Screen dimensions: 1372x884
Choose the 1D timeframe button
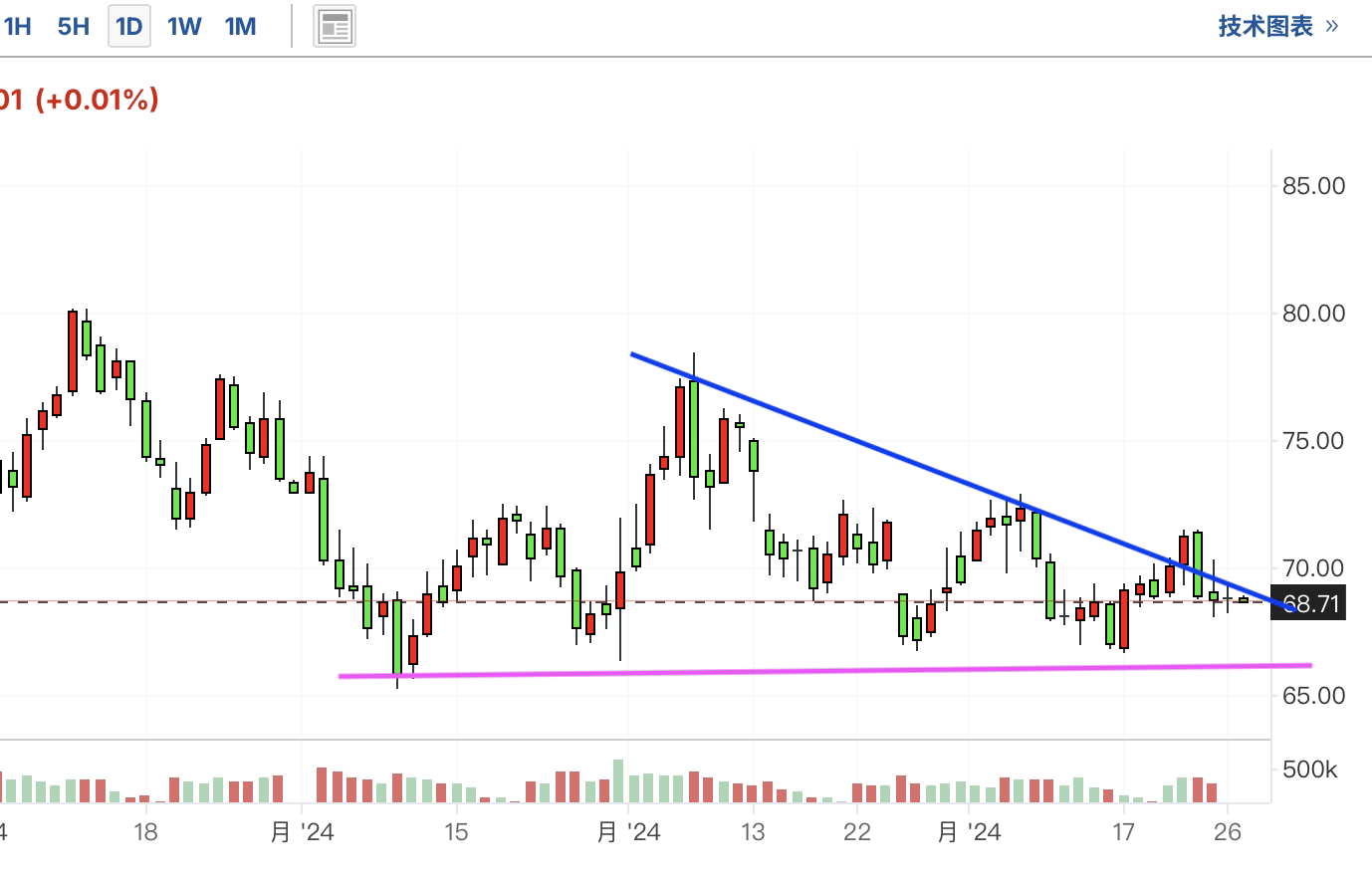coord(129,26)
